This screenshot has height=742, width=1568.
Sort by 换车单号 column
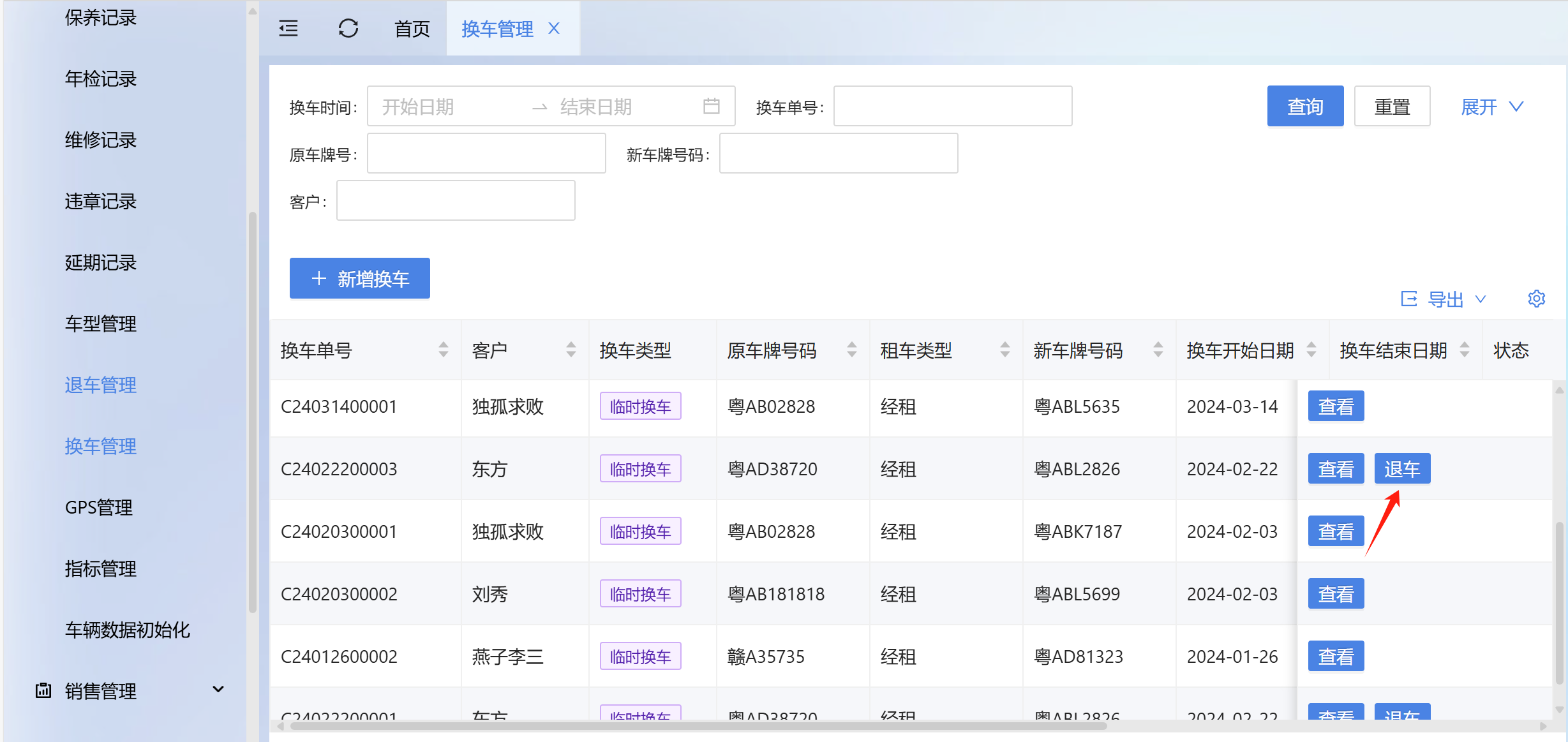point(443,350)
